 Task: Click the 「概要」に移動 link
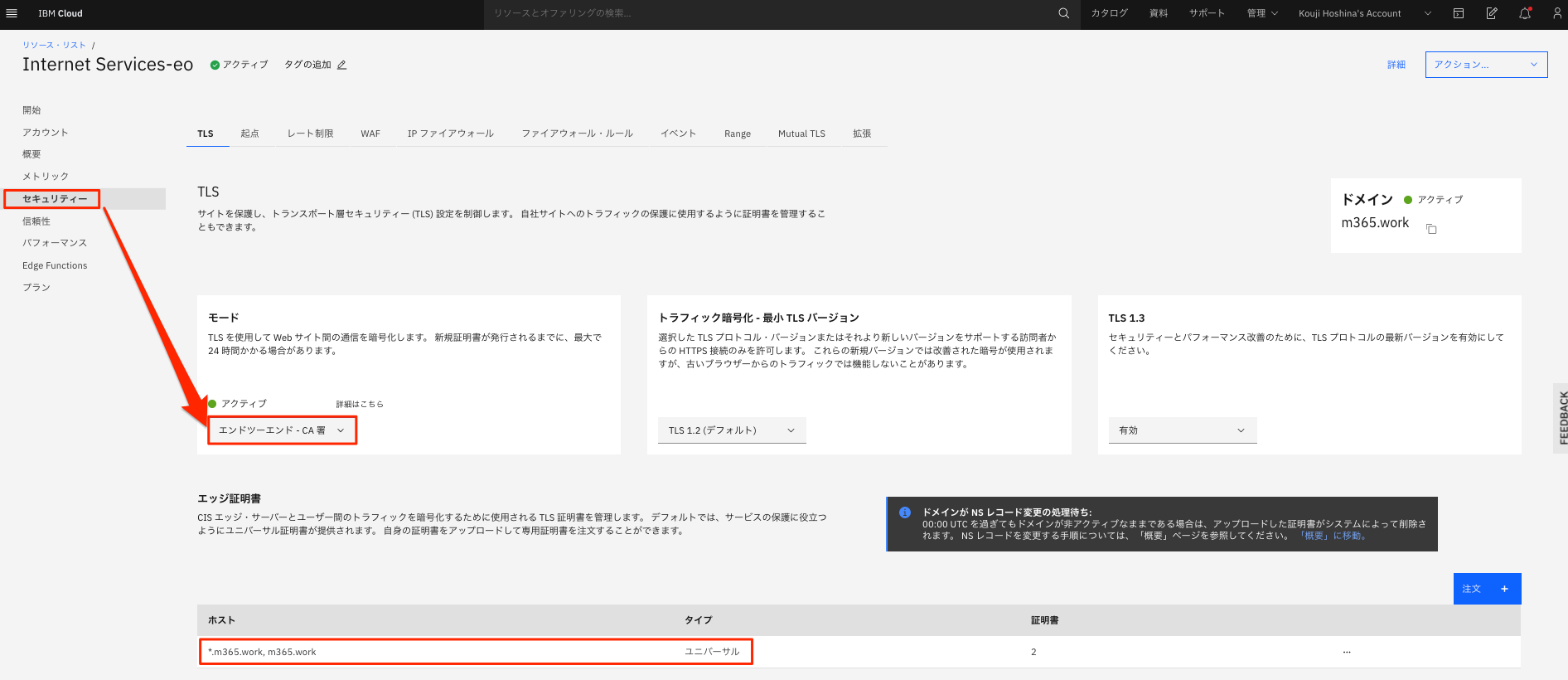[1333, 536]
